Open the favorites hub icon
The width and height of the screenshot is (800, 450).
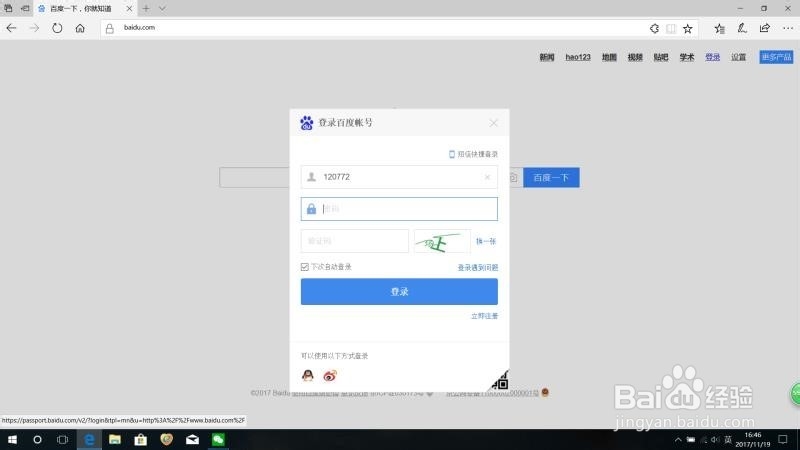(x=719, y=29)
